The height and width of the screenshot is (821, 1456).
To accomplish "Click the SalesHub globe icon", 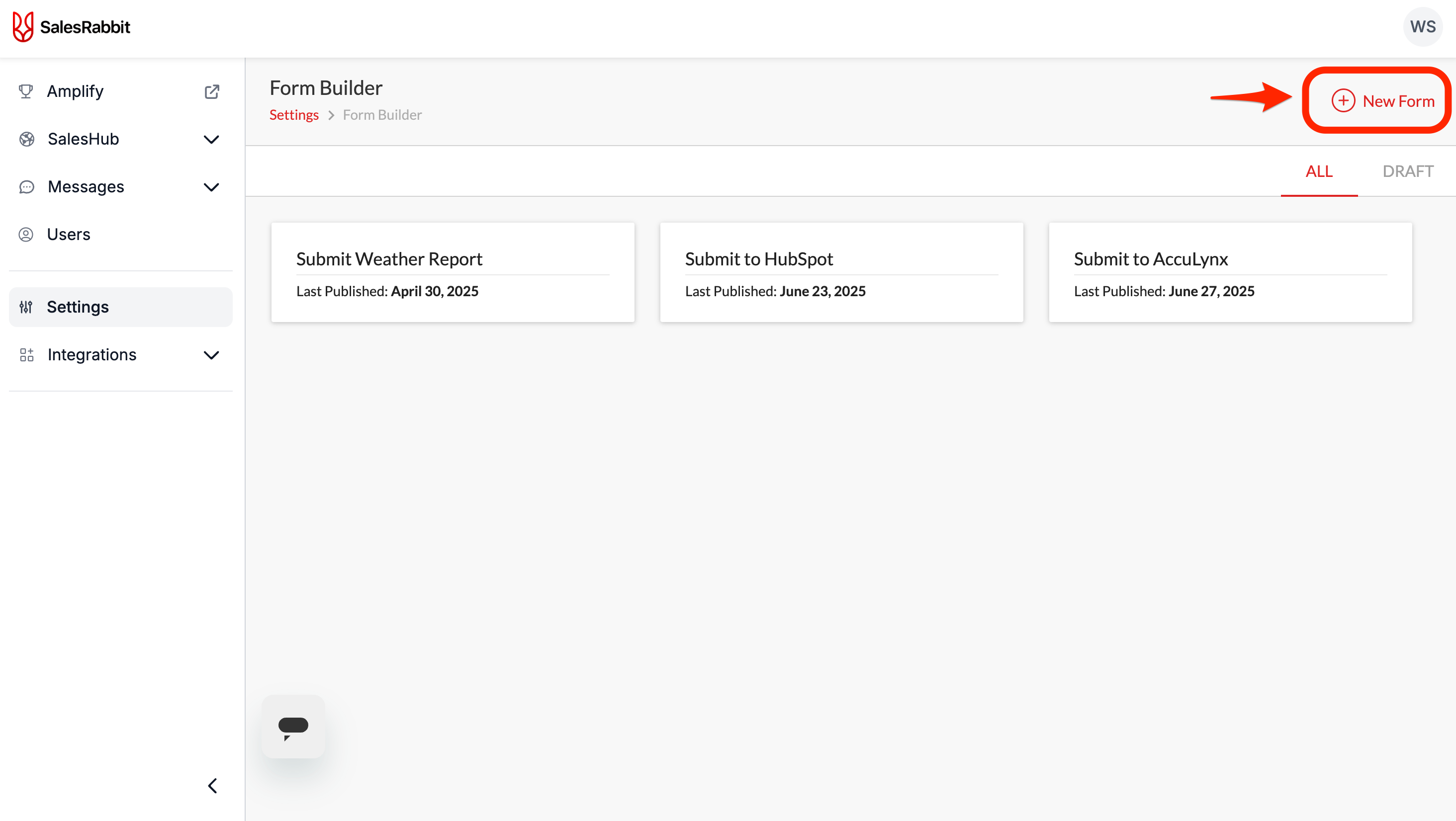I will (26, 139).
